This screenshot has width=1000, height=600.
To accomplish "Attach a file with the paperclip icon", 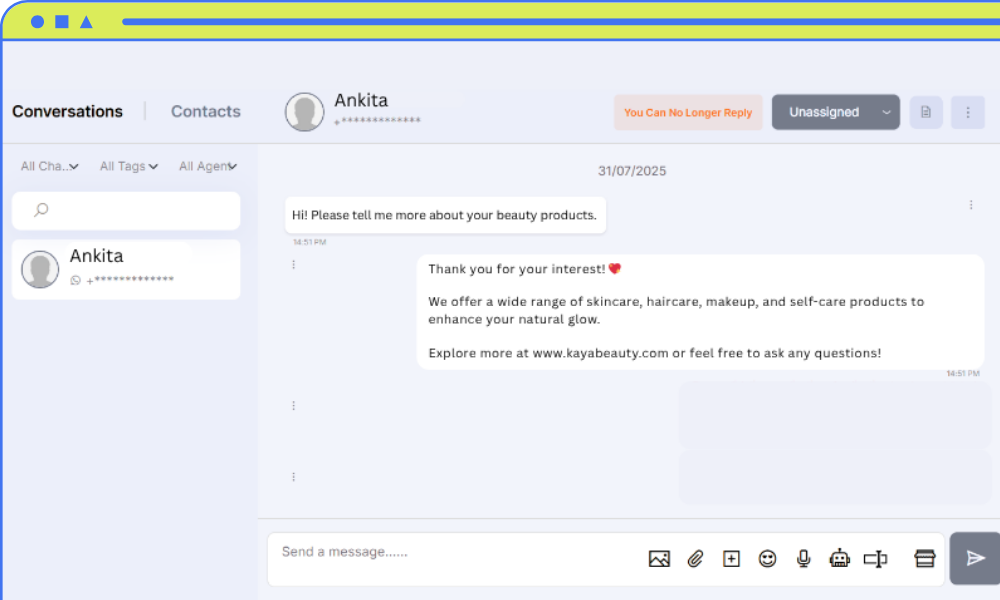I will point(695,559).
